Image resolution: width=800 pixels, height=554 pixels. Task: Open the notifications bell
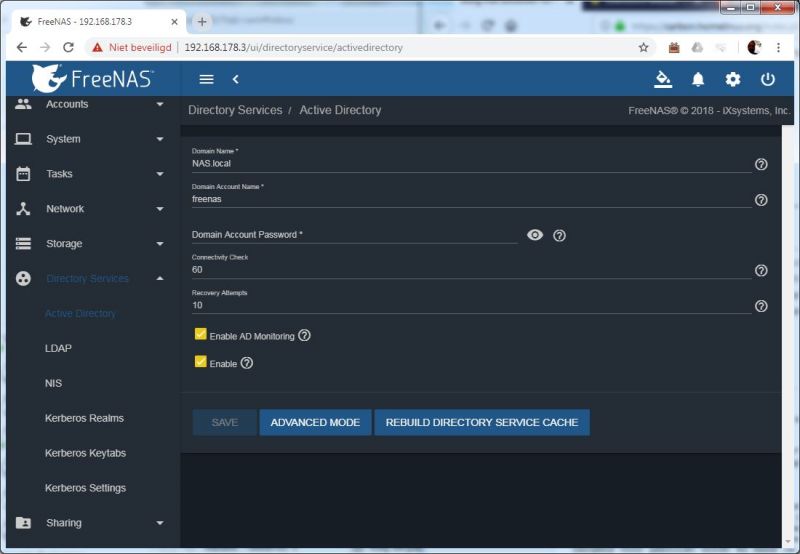698,79
